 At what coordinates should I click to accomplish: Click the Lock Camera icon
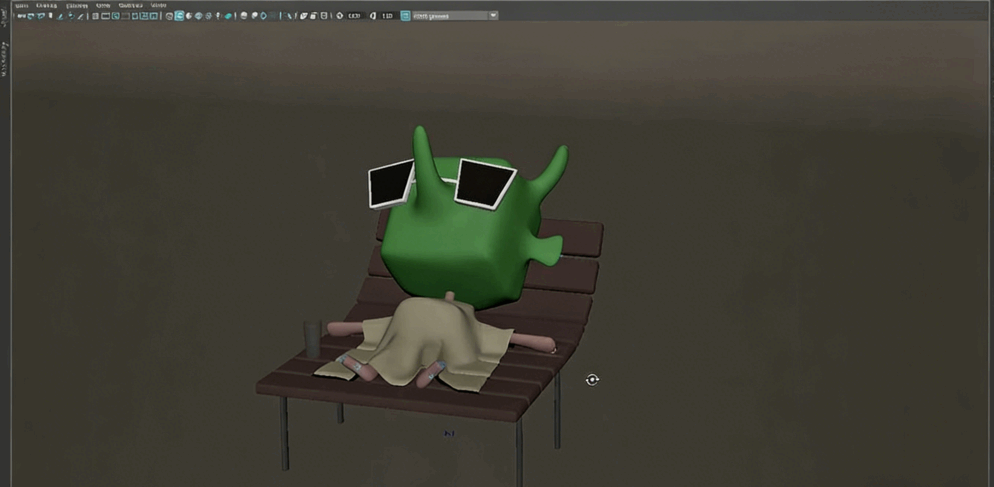[30, 16]
